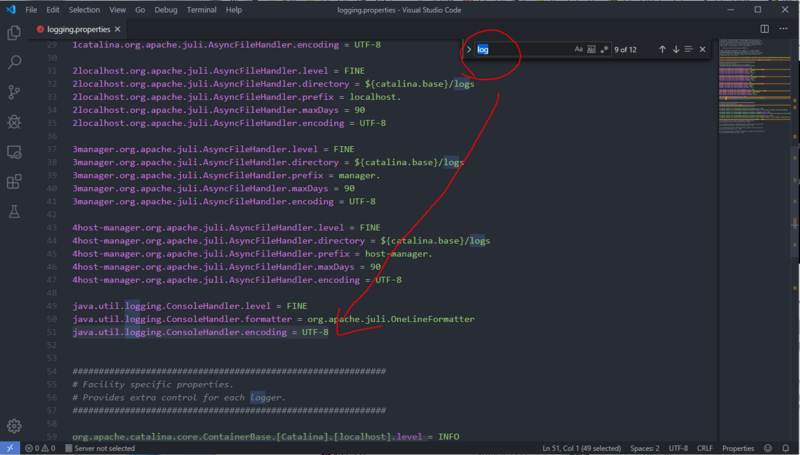Image resolution: width=800 pixels, height=455 pixels.
Task: Click the remote window indicator in status bar
Action: (10, 448)
